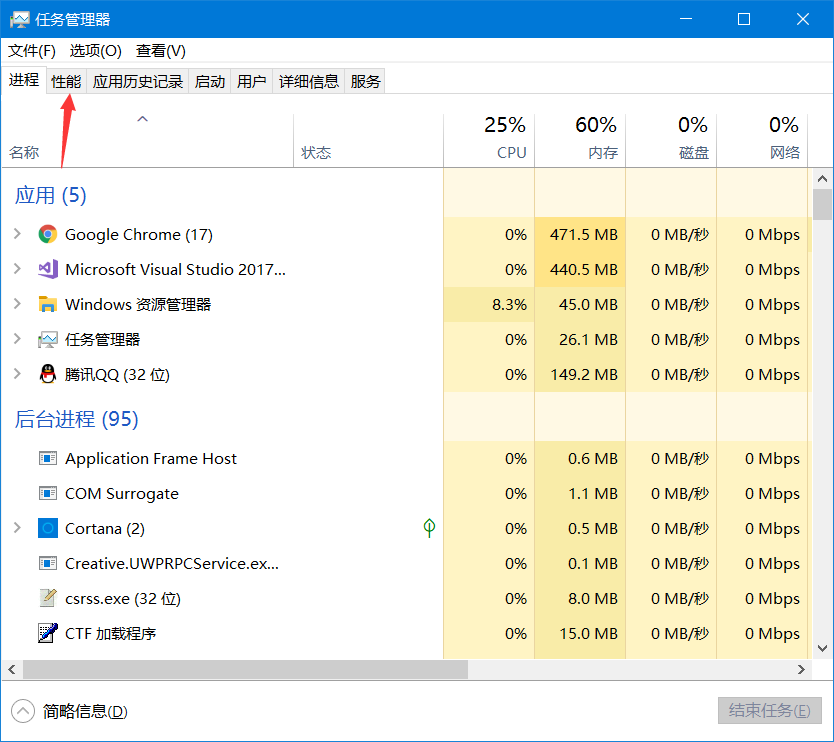Collapse to 简略信息 using the circle arrow icon
This screenshot has width=834, height=742.
coord(22,711)
